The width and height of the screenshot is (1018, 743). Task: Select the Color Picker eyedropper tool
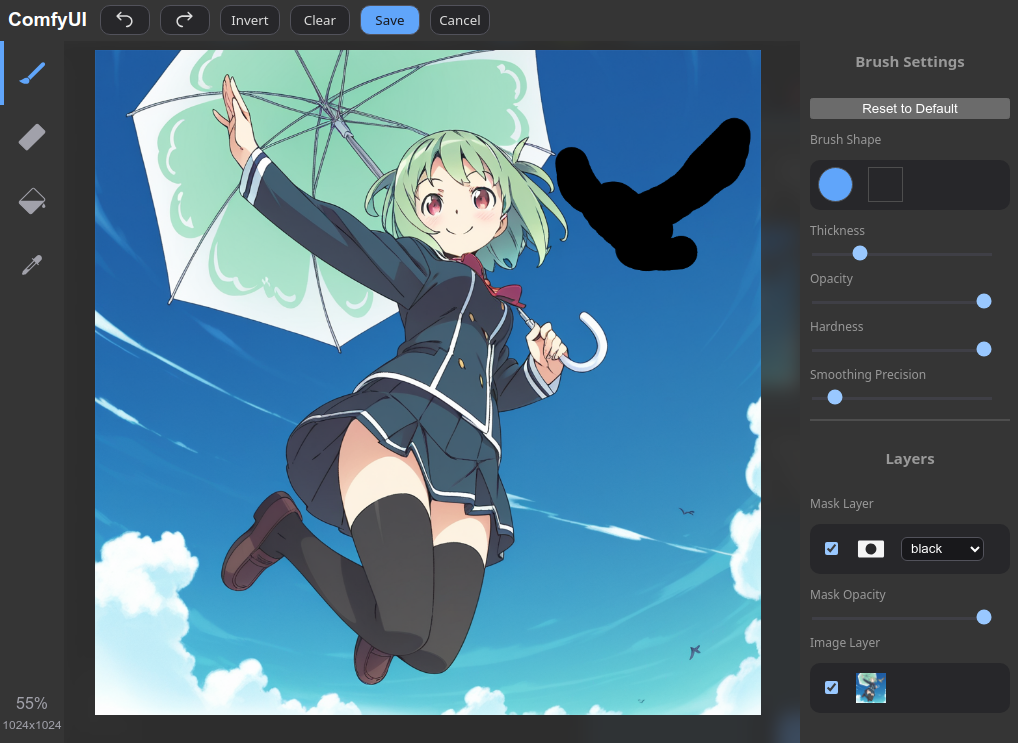coord(33,265)
